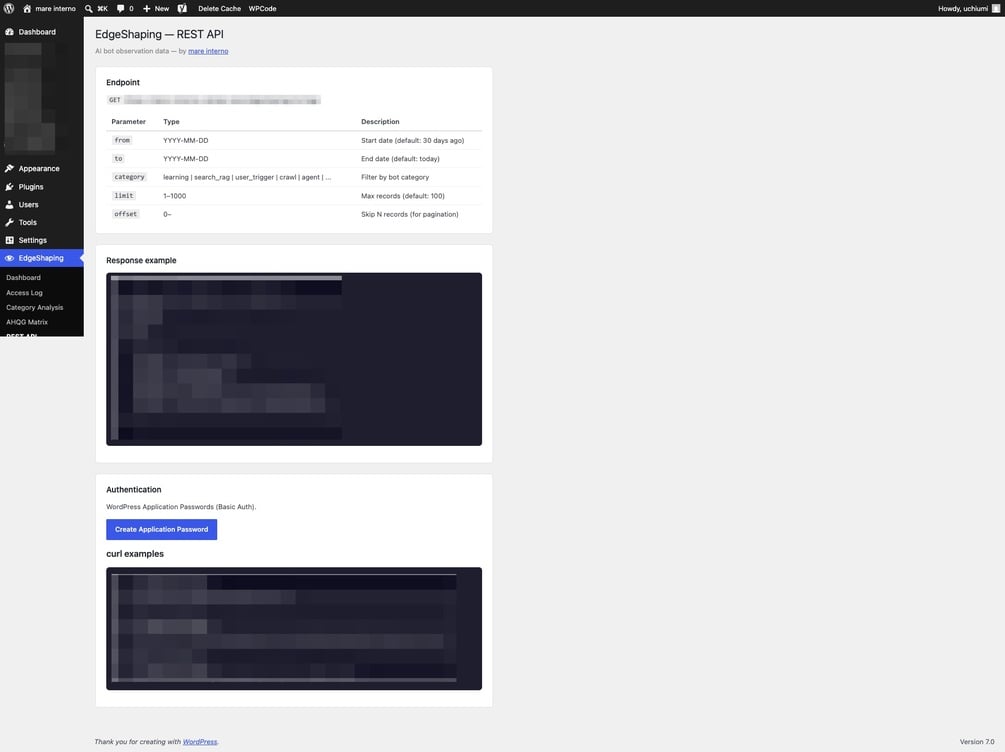Click the 'category' parameter code

pos(129,177)
